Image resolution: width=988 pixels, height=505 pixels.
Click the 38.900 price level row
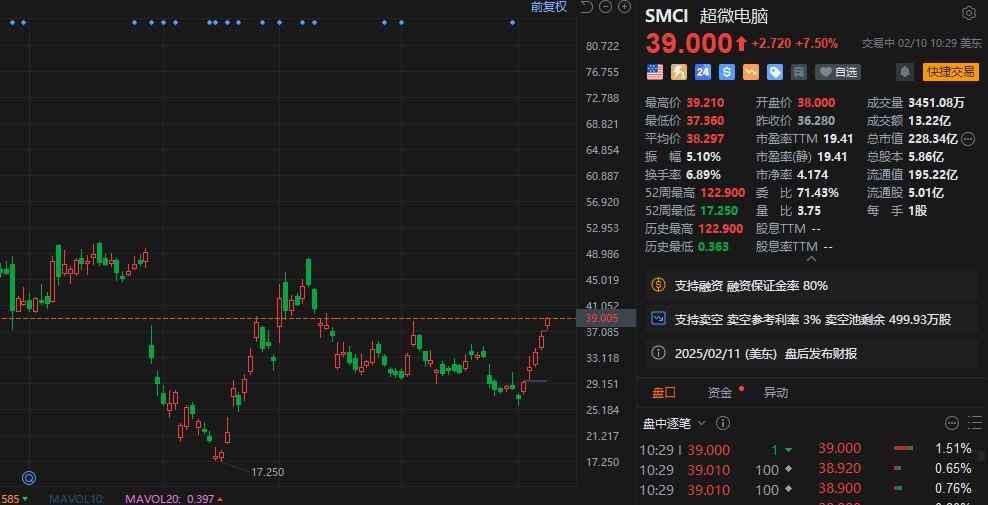(895, 489)
